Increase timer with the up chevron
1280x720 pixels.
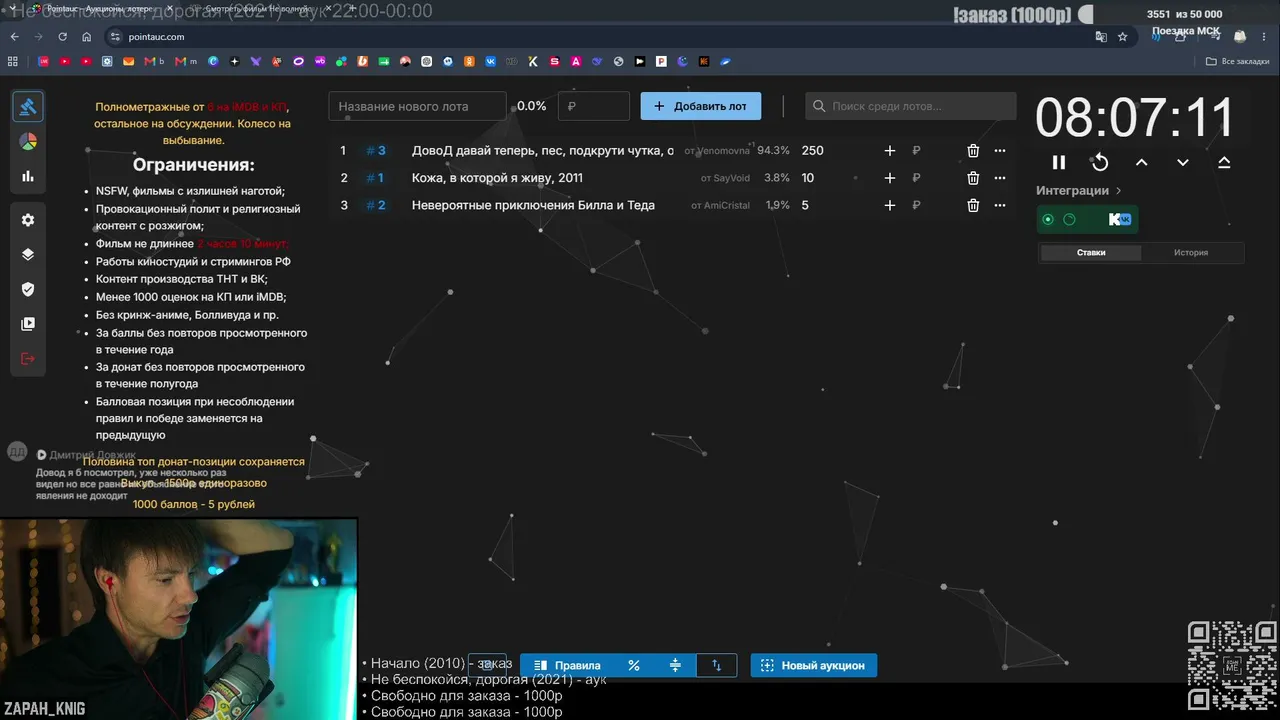(1141, 162)
